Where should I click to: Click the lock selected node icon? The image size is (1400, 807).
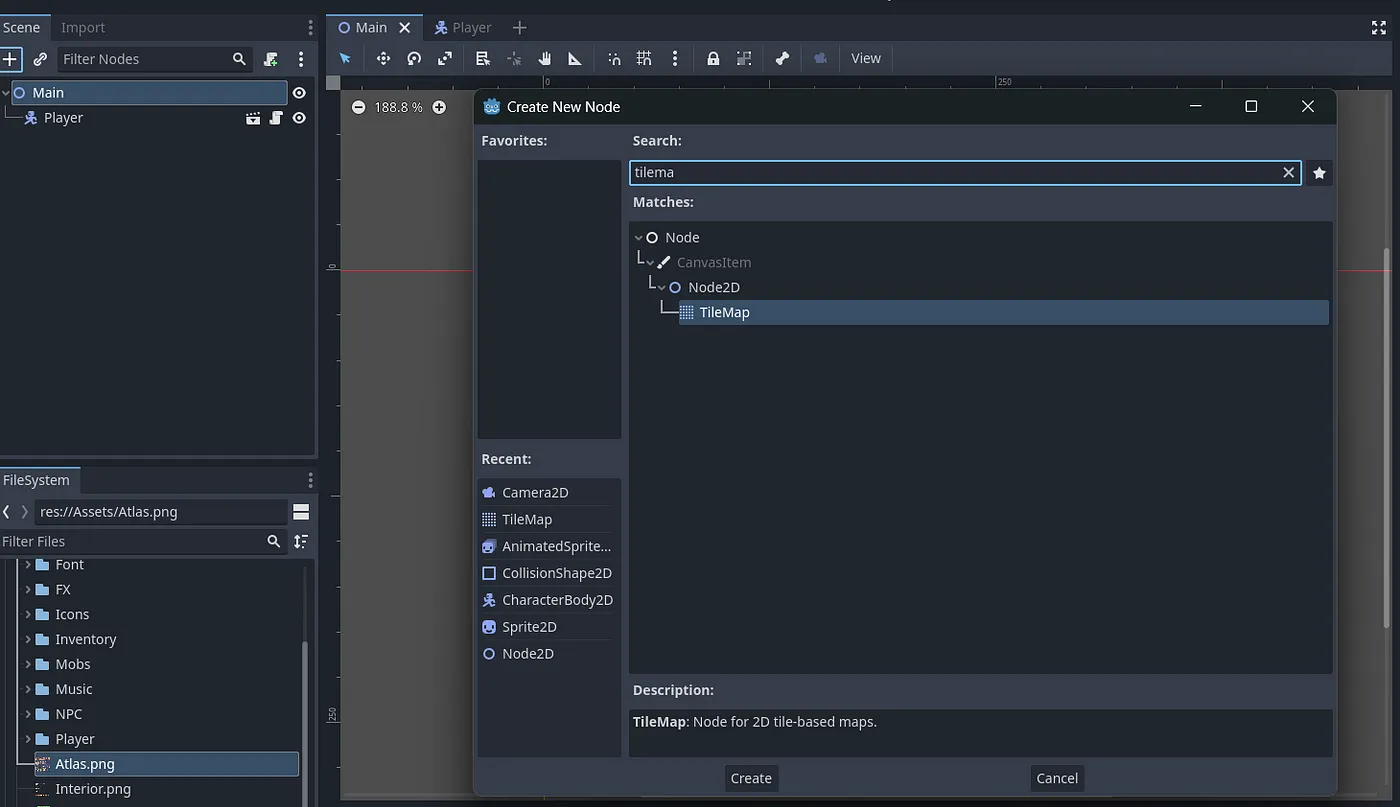tap(713, 59)
